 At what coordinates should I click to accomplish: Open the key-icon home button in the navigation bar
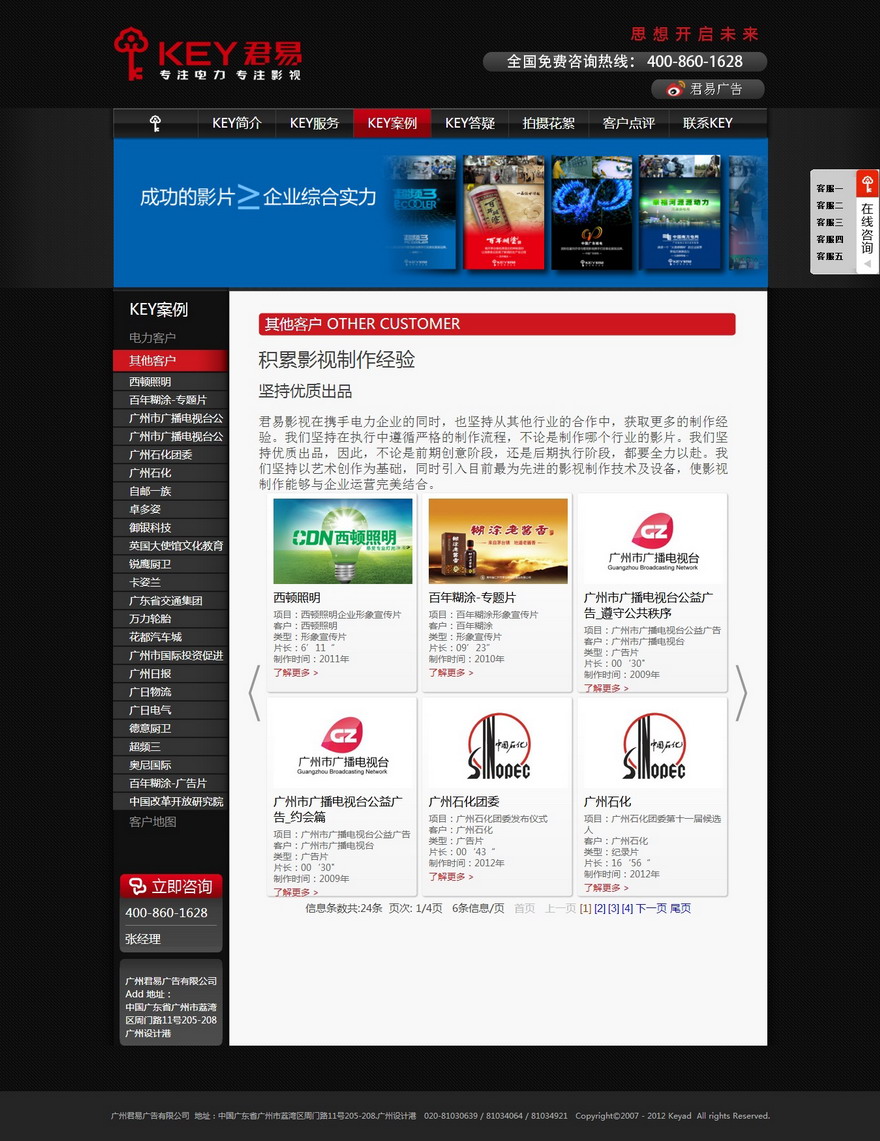tap(155, 123)
